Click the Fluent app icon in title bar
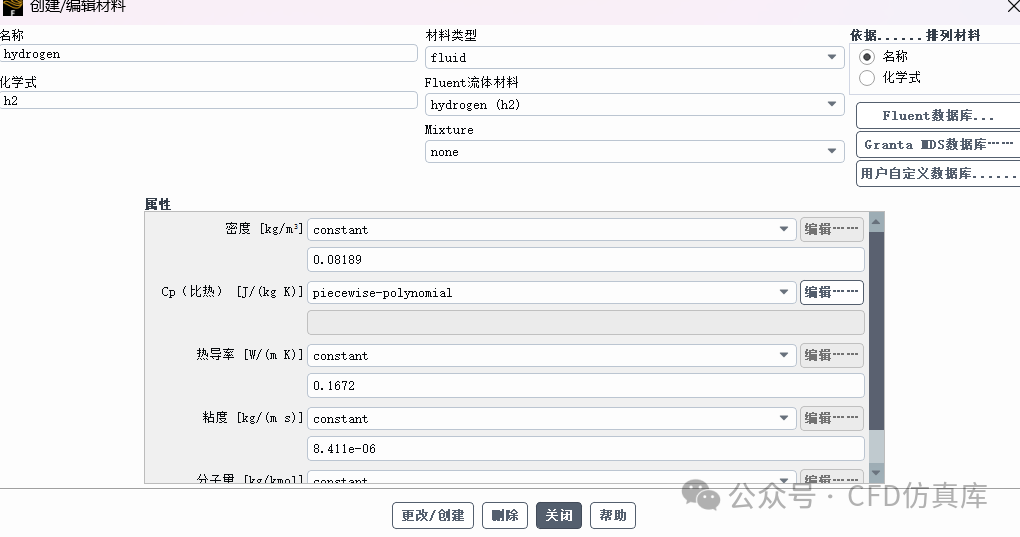Image resolution: width=1020 pixels, height=537 pixels. [x=12, y=7]
